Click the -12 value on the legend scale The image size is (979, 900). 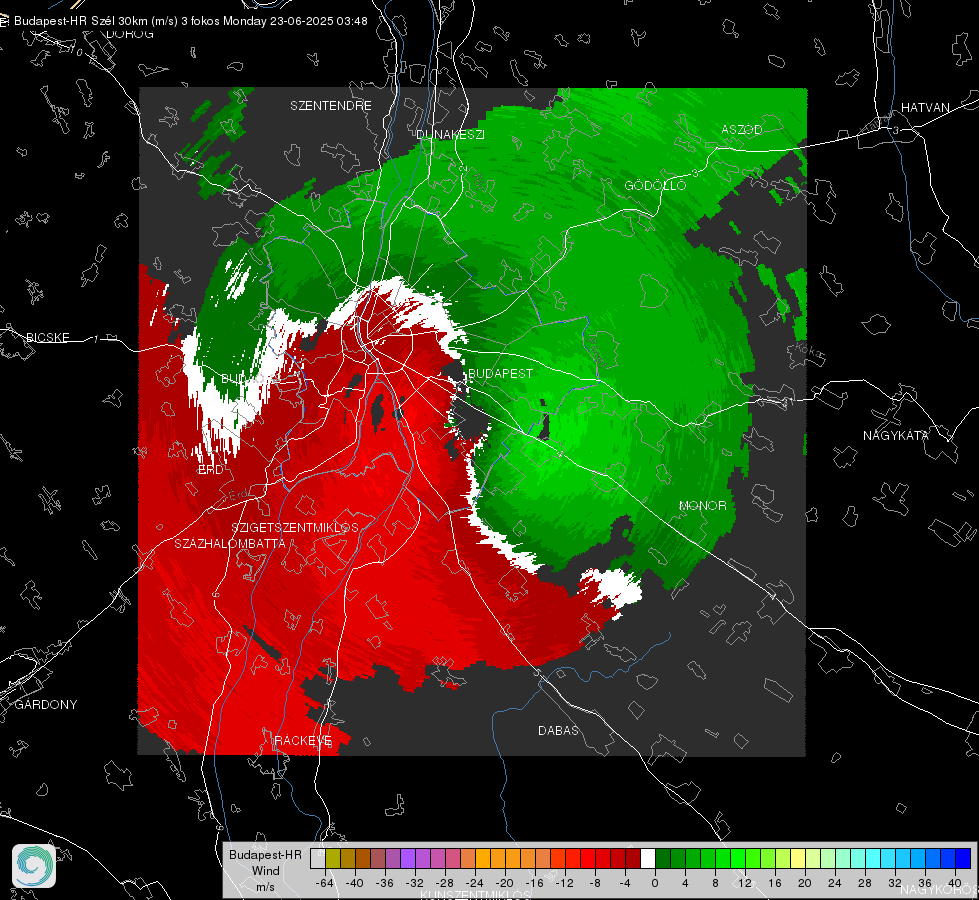(x=564, y=883)
